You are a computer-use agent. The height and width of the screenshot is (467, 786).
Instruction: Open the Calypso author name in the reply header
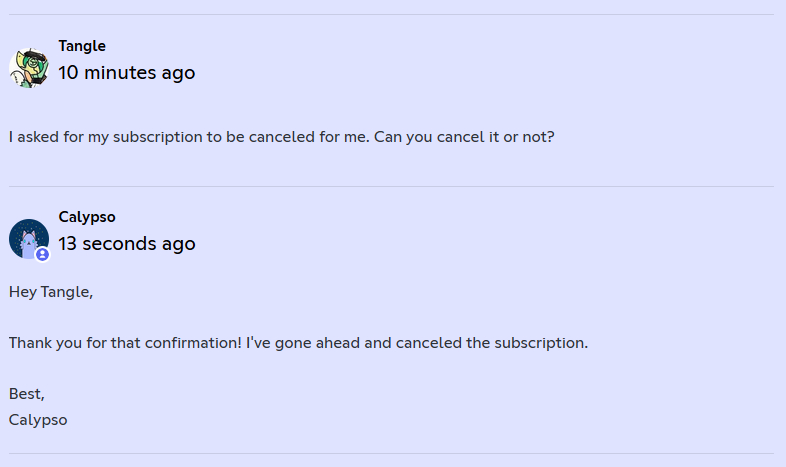(87, 217)
